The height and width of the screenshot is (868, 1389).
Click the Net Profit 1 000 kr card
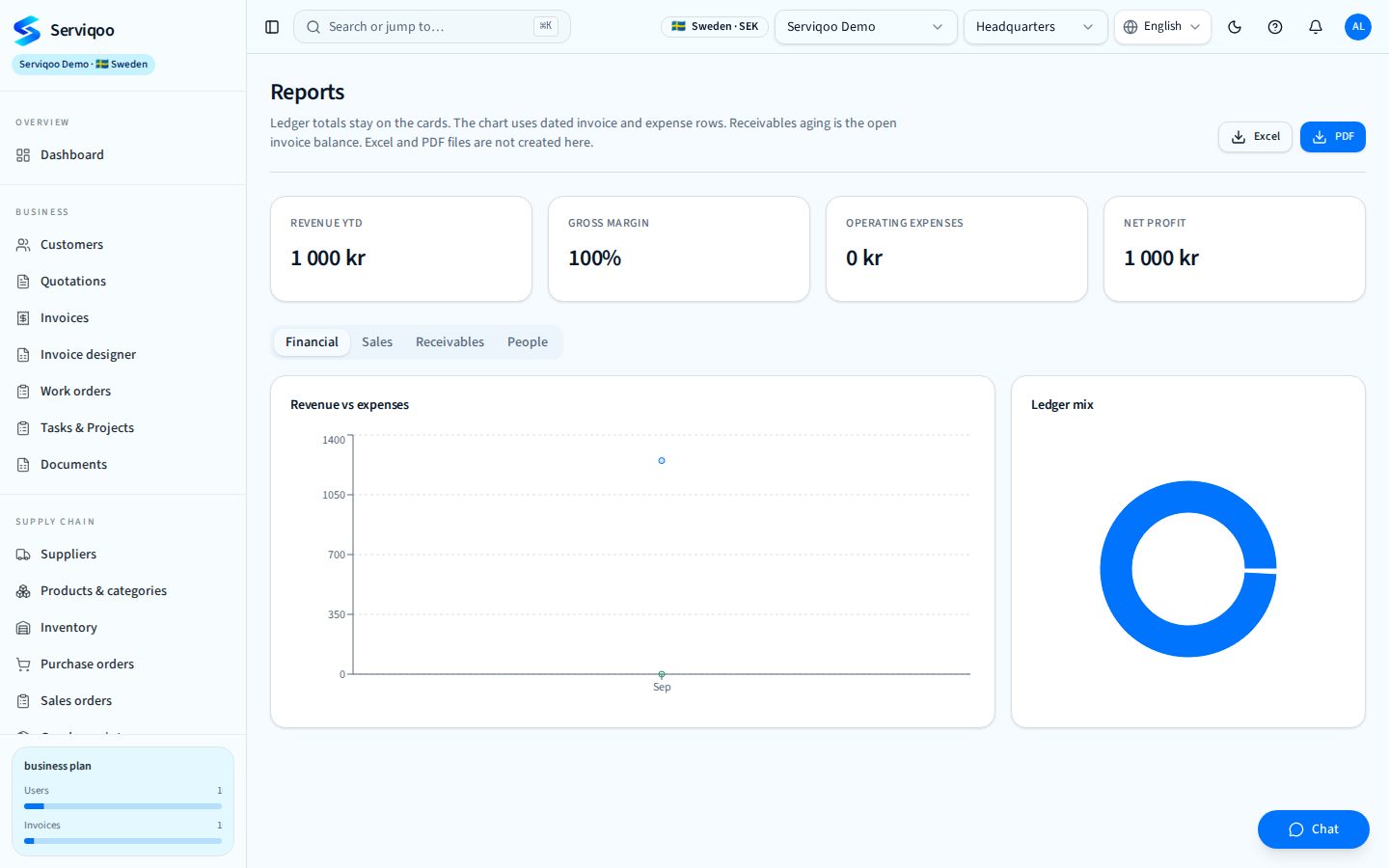tap(1235, 249)
